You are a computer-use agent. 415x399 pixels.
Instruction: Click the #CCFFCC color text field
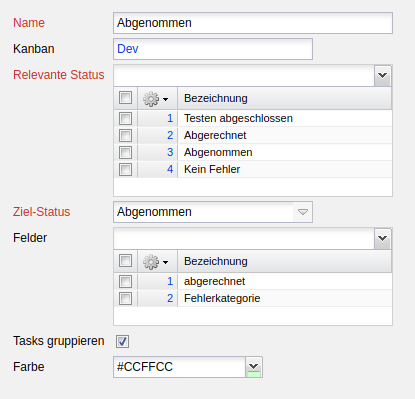180,367
